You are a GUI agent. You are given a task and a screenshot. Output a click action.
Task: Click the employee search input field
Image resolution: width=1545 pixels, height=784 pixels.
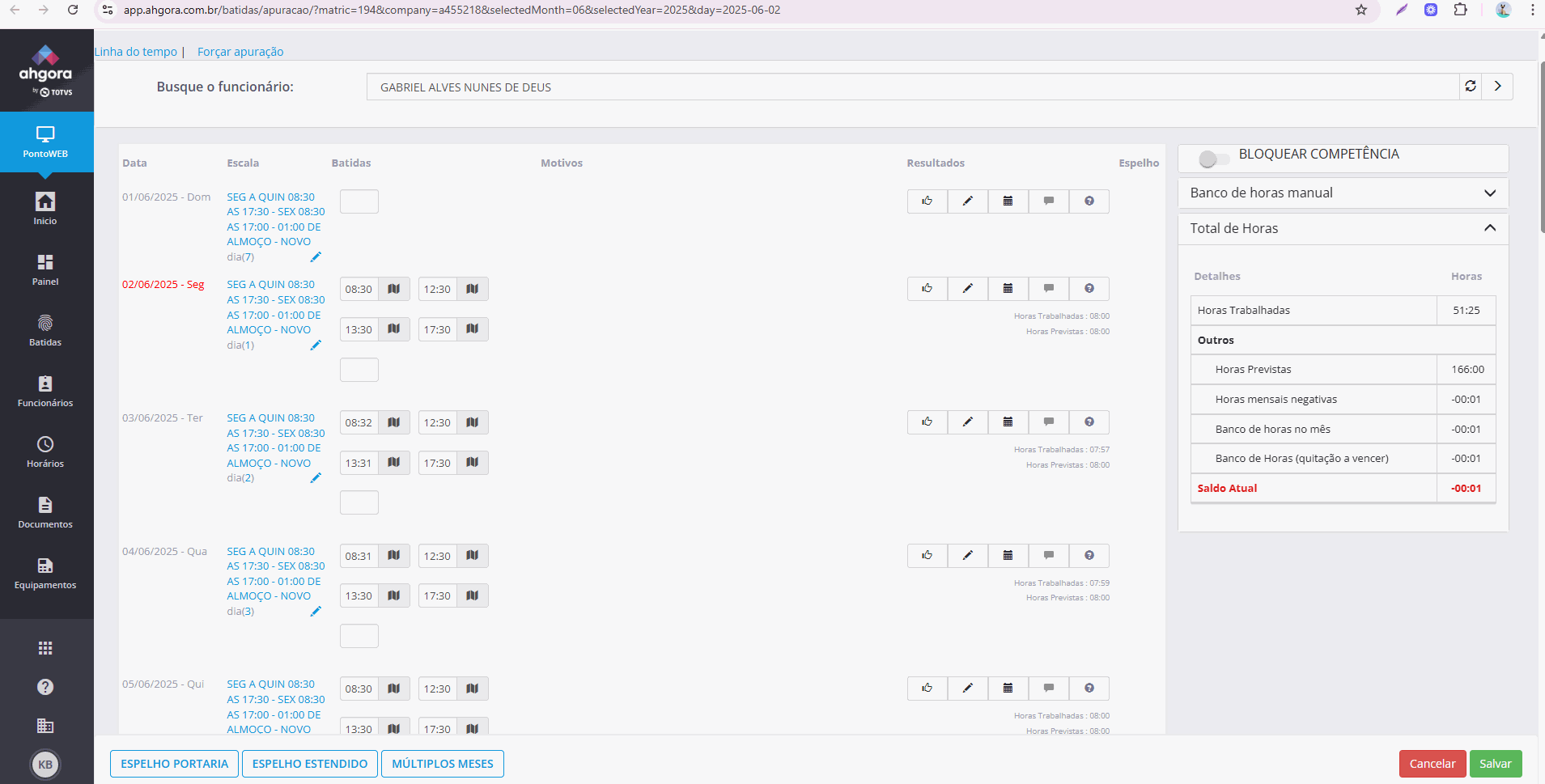pos(913,87)
